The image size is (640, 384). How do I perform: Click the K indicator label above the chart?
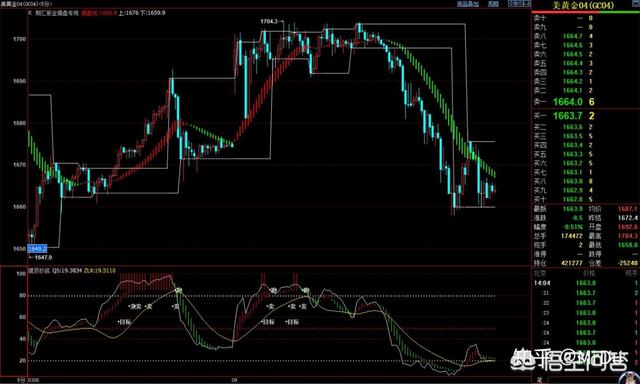pos(30,13)
